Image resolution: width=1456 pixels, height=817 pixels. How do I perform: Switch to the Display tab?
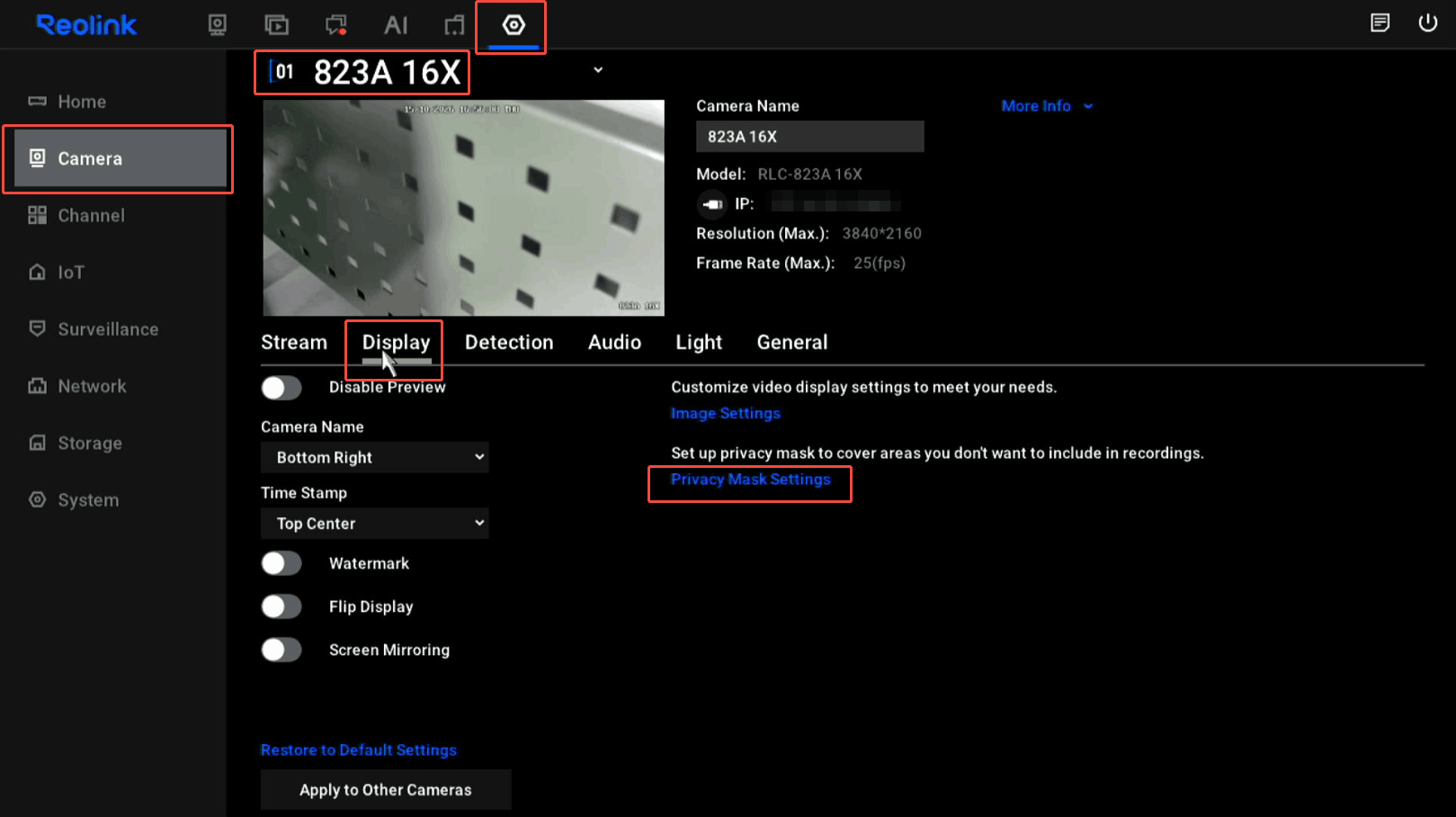tap(396, 343)
